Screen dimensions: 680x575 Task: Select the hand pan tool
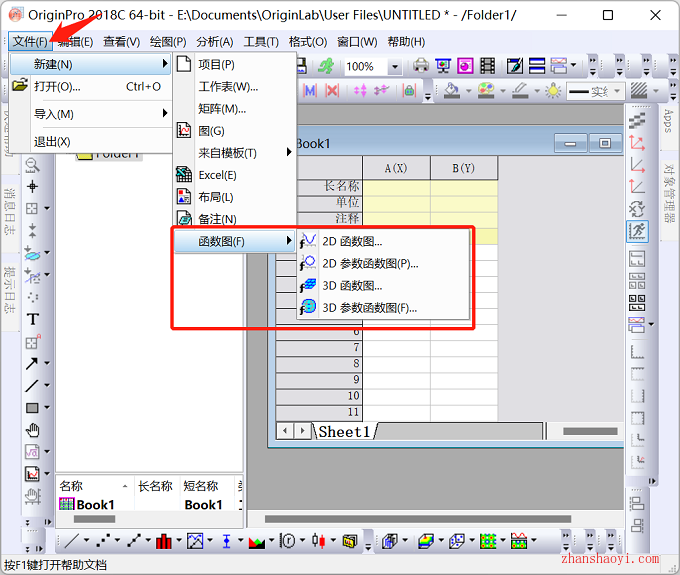33,430
